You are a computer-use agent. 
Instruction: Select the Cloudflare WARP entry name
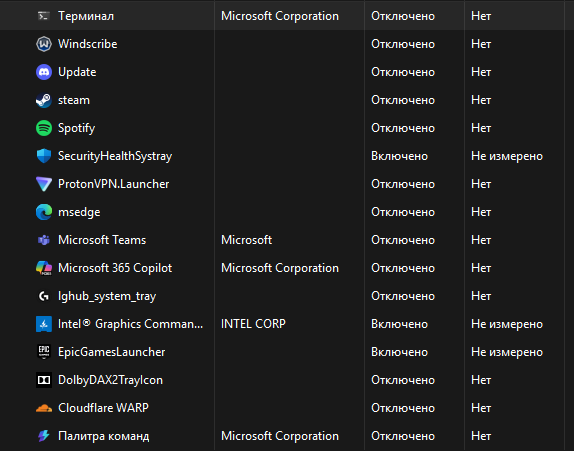pos(104,408)
